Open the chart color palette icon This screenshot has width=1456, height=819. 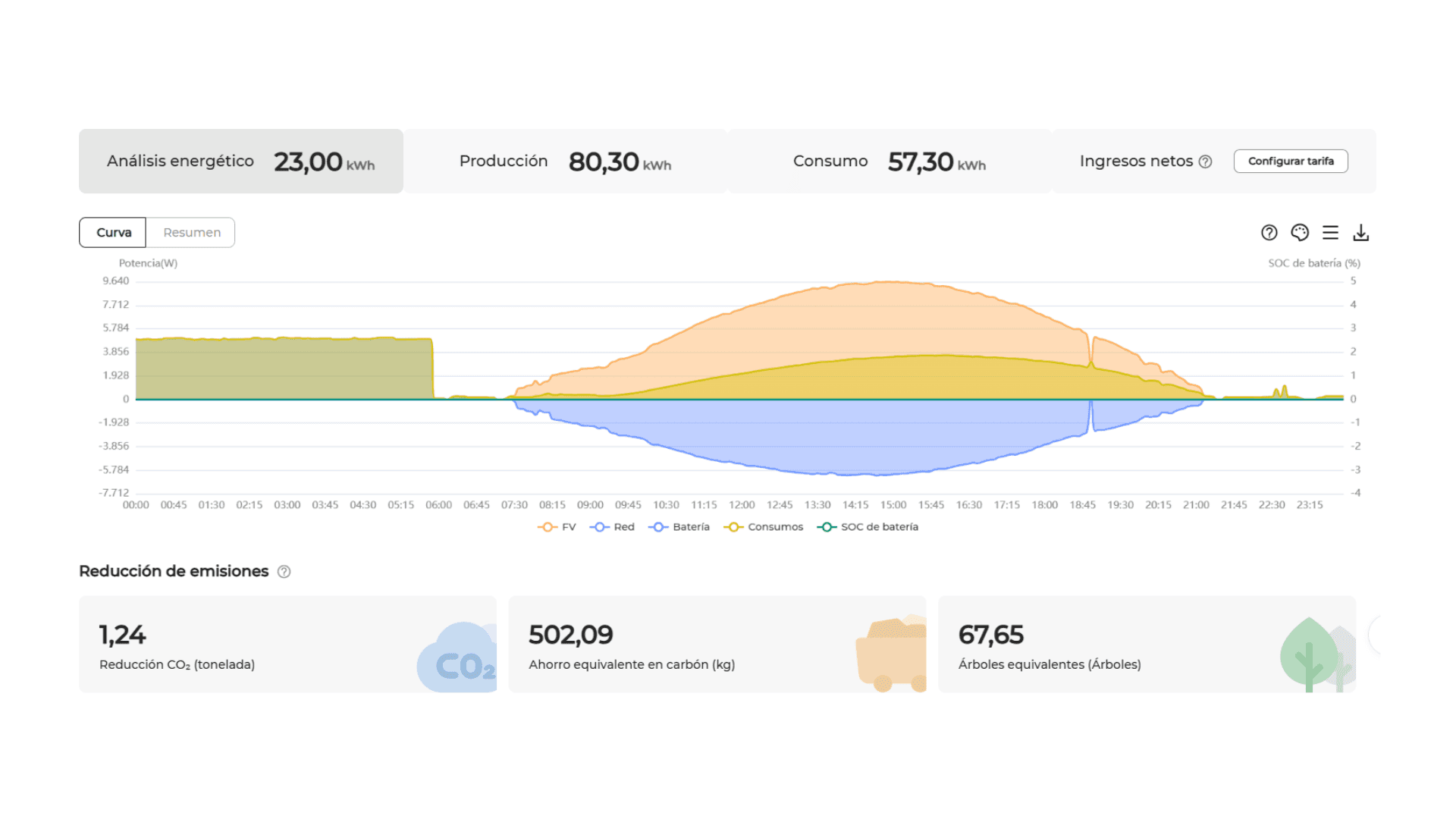coord(1300,233)
